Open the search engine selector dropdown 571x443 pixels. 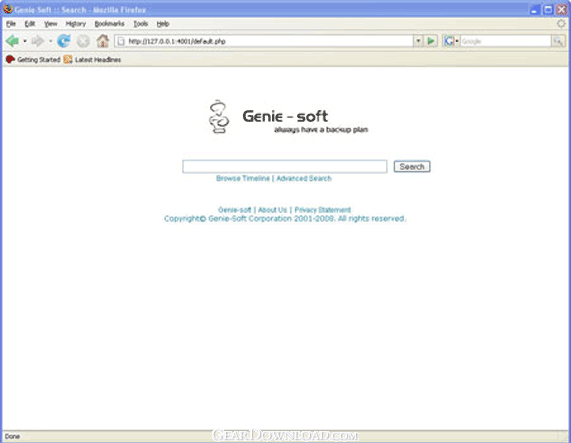[x=451, y=41]
